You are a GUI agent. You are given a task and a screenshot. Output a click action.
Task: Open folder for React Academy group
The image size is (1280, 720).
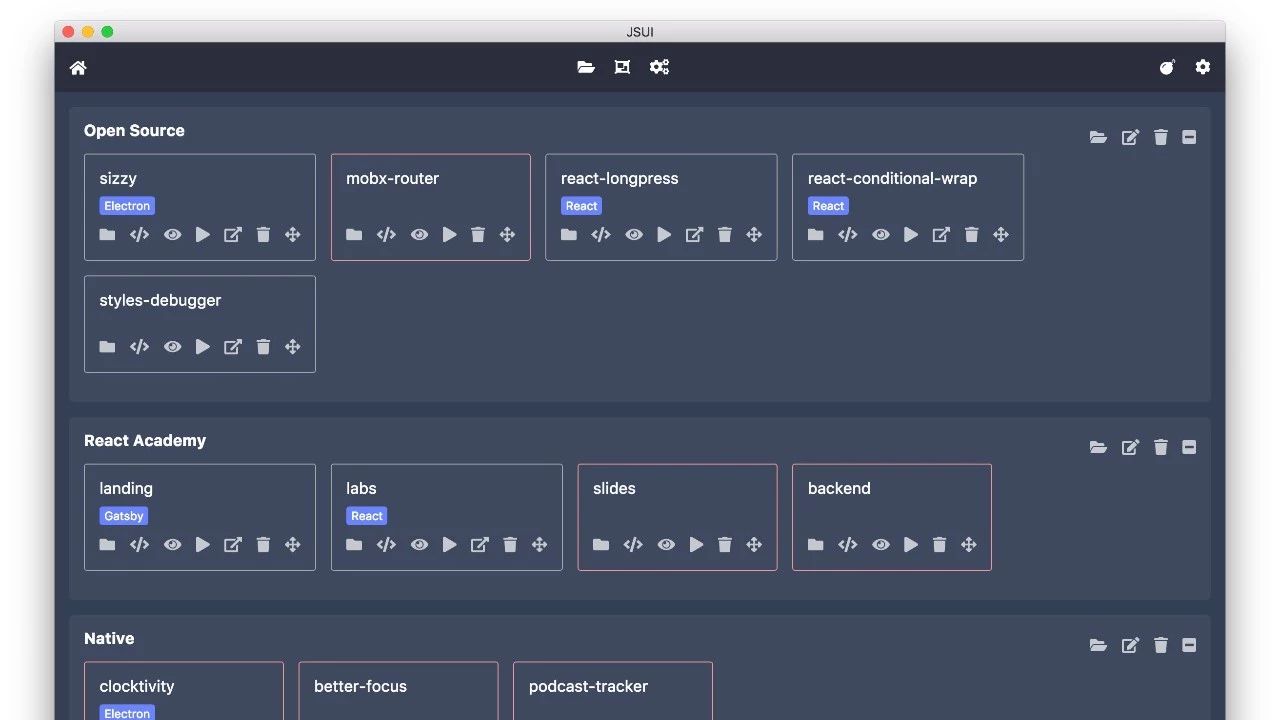click(1098, 447)
